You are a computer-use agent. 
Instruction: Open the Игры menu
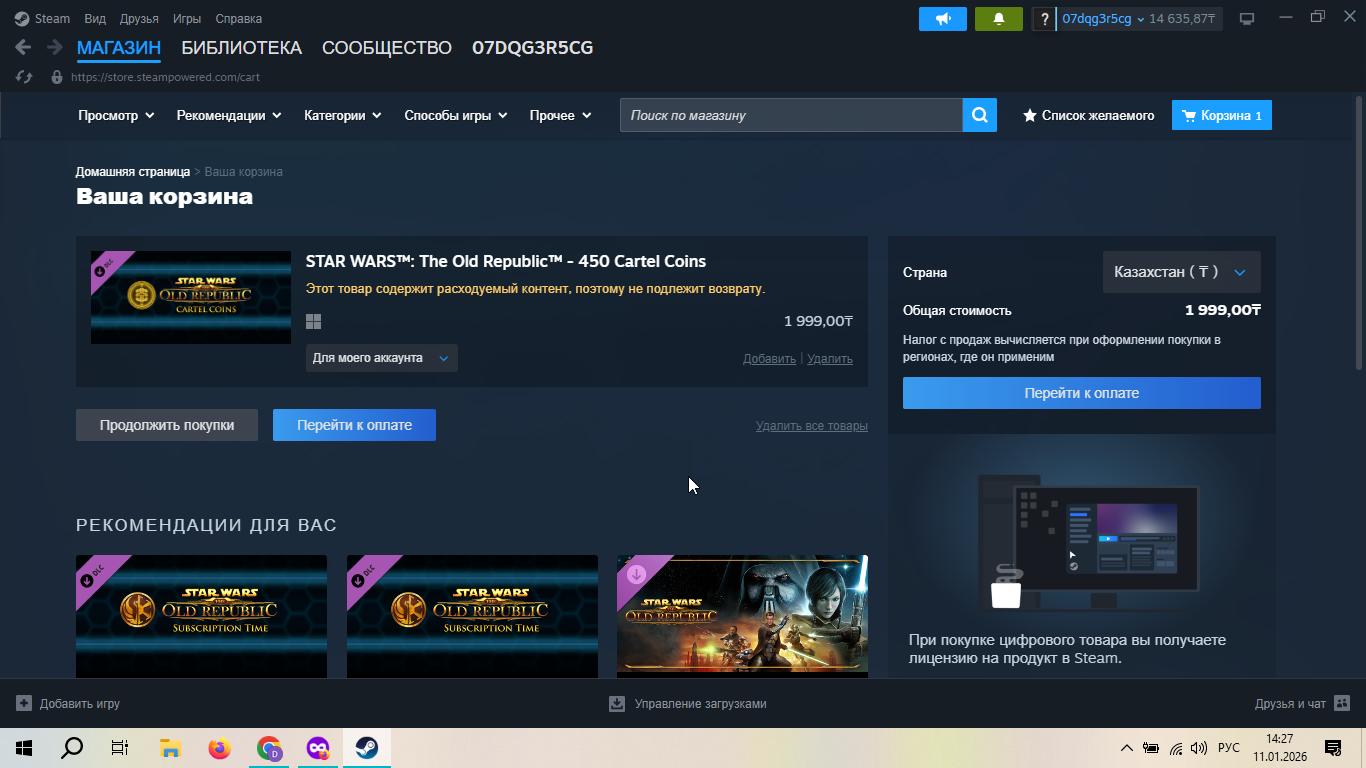pyautogui.click(x=187, y=19)
